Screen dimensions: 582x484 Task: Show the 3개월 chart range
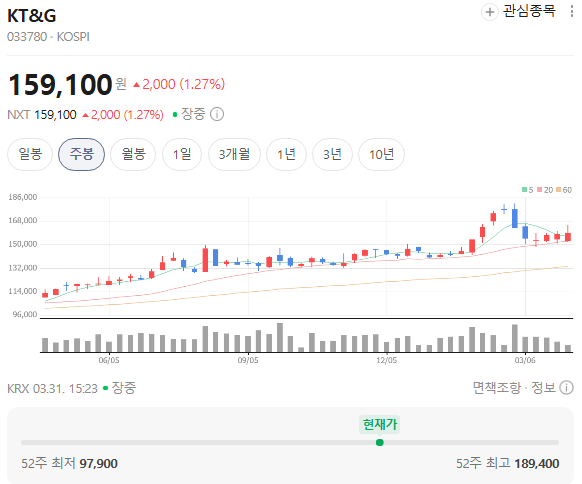click(x=234, y=154)
